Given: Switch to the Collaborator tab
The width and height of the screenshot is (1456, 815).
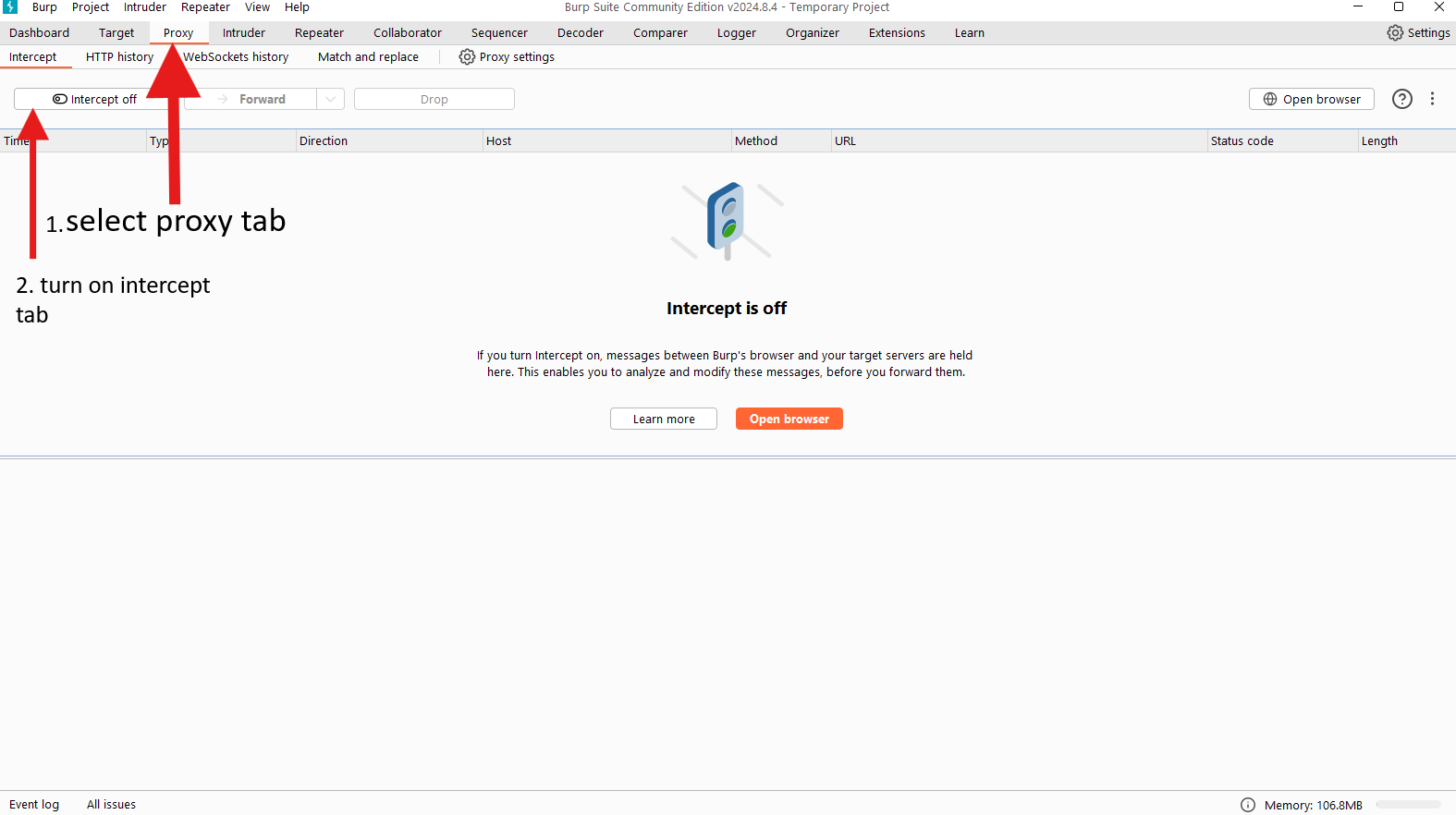Looking at the screenshot, I should [408, 32].
